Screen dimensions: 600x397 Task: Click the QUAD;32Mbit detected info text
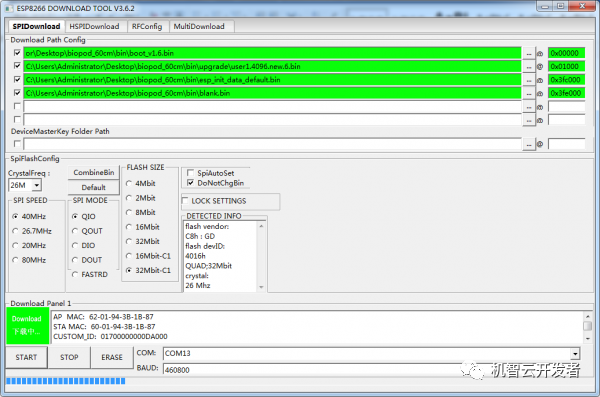pos(209,266)
